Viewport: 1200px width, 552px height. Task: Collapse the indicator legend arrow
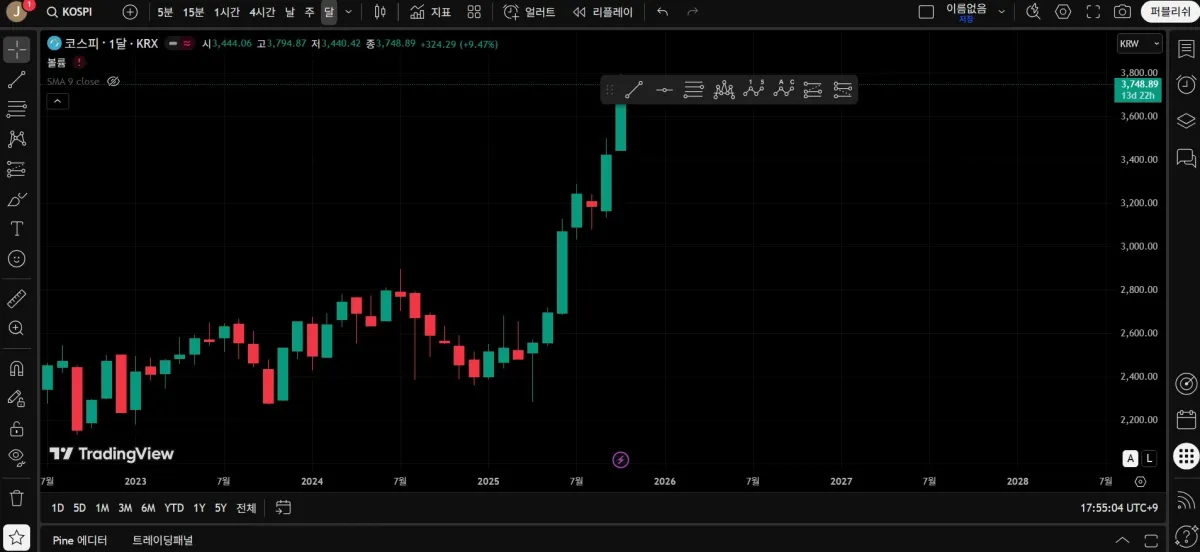(x=57, y=100)
